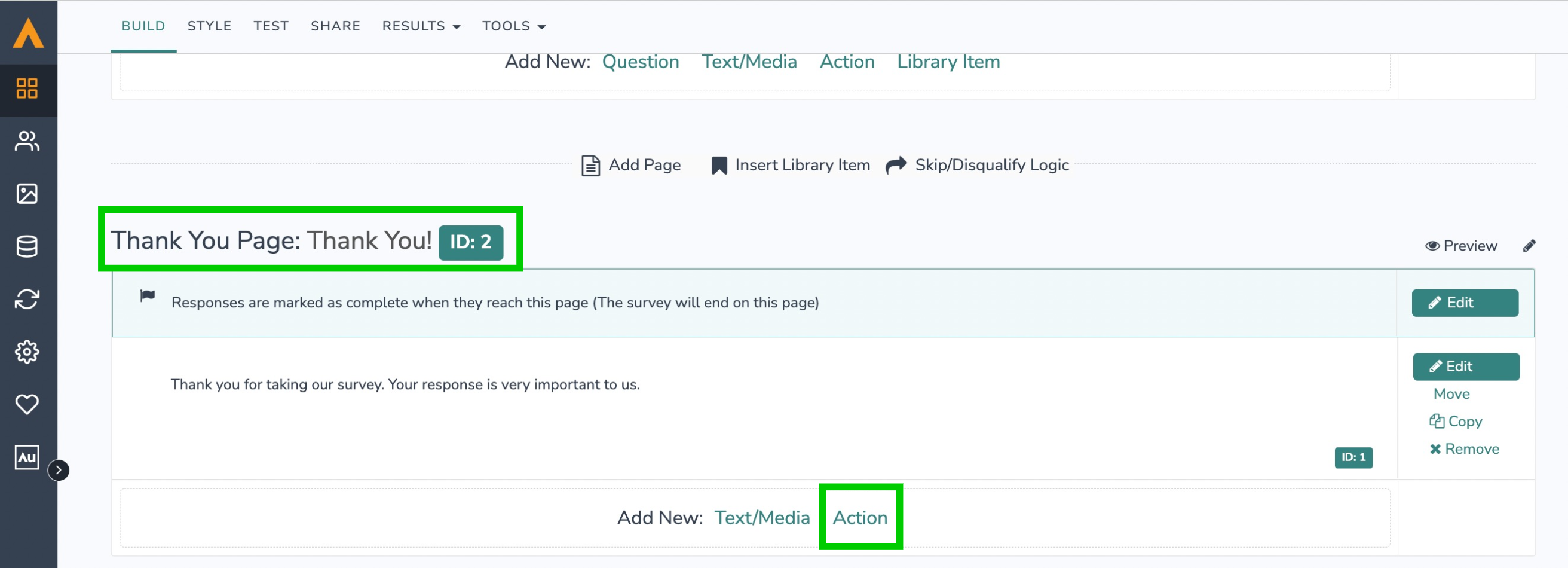The height and width of the screenshot is (568, 1568).
Task: Open the RESULTS dropdown menu
Action: (421, 26)
